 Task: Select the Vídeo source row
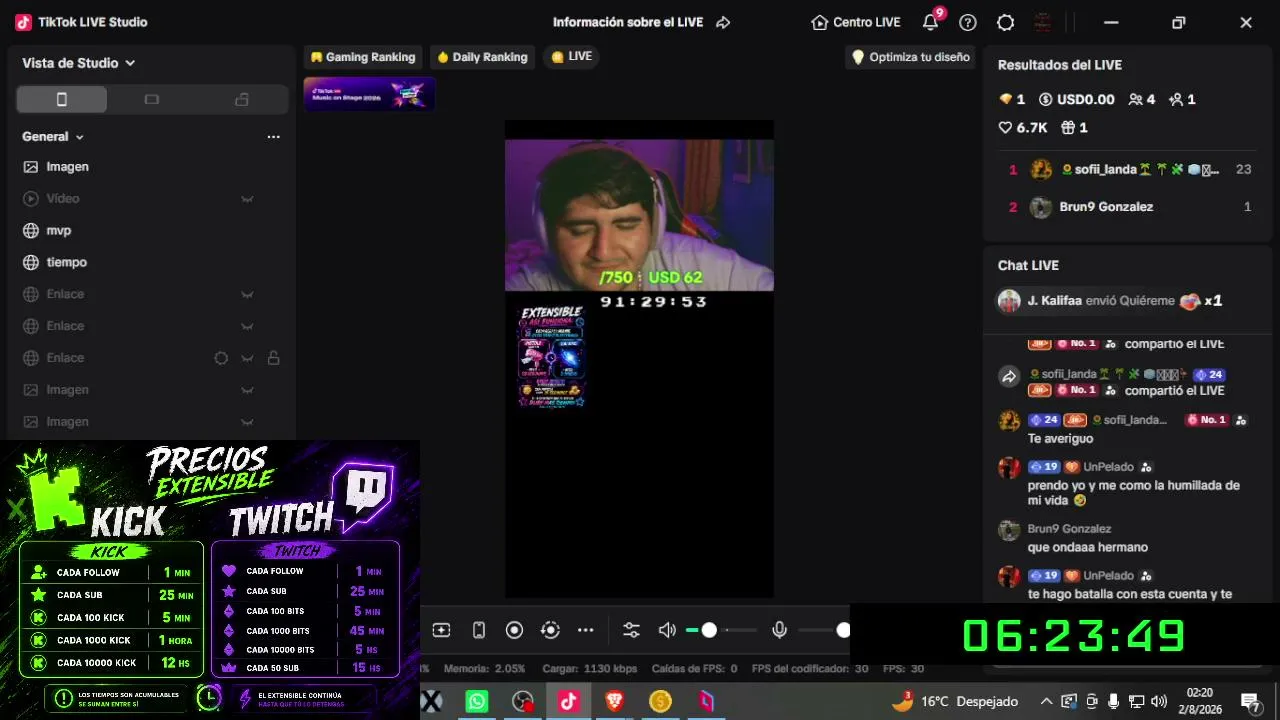150,198
